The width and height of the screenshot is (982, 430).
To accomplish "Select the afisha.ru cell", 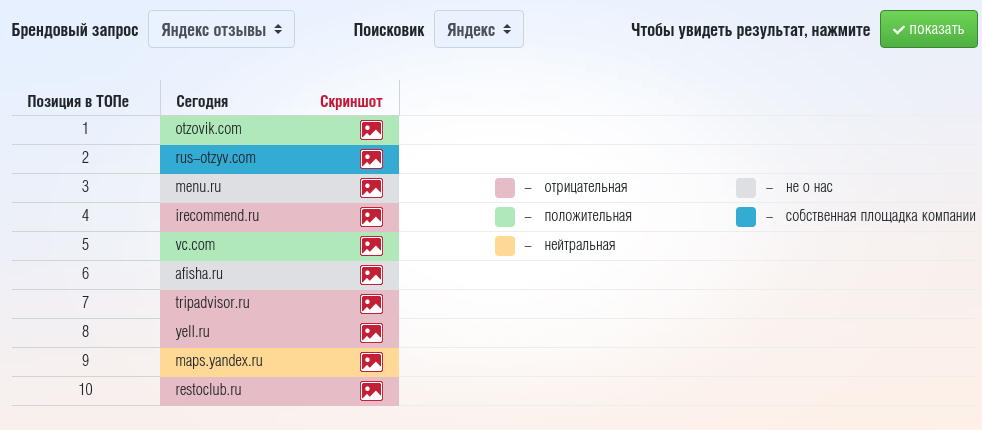I will (279, 275).
